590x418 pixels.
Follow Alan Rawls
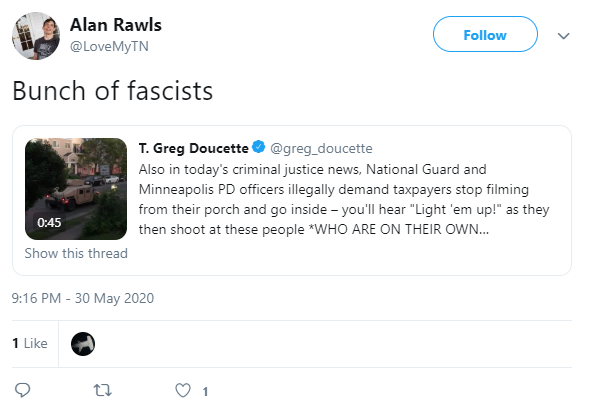point(485,34)
